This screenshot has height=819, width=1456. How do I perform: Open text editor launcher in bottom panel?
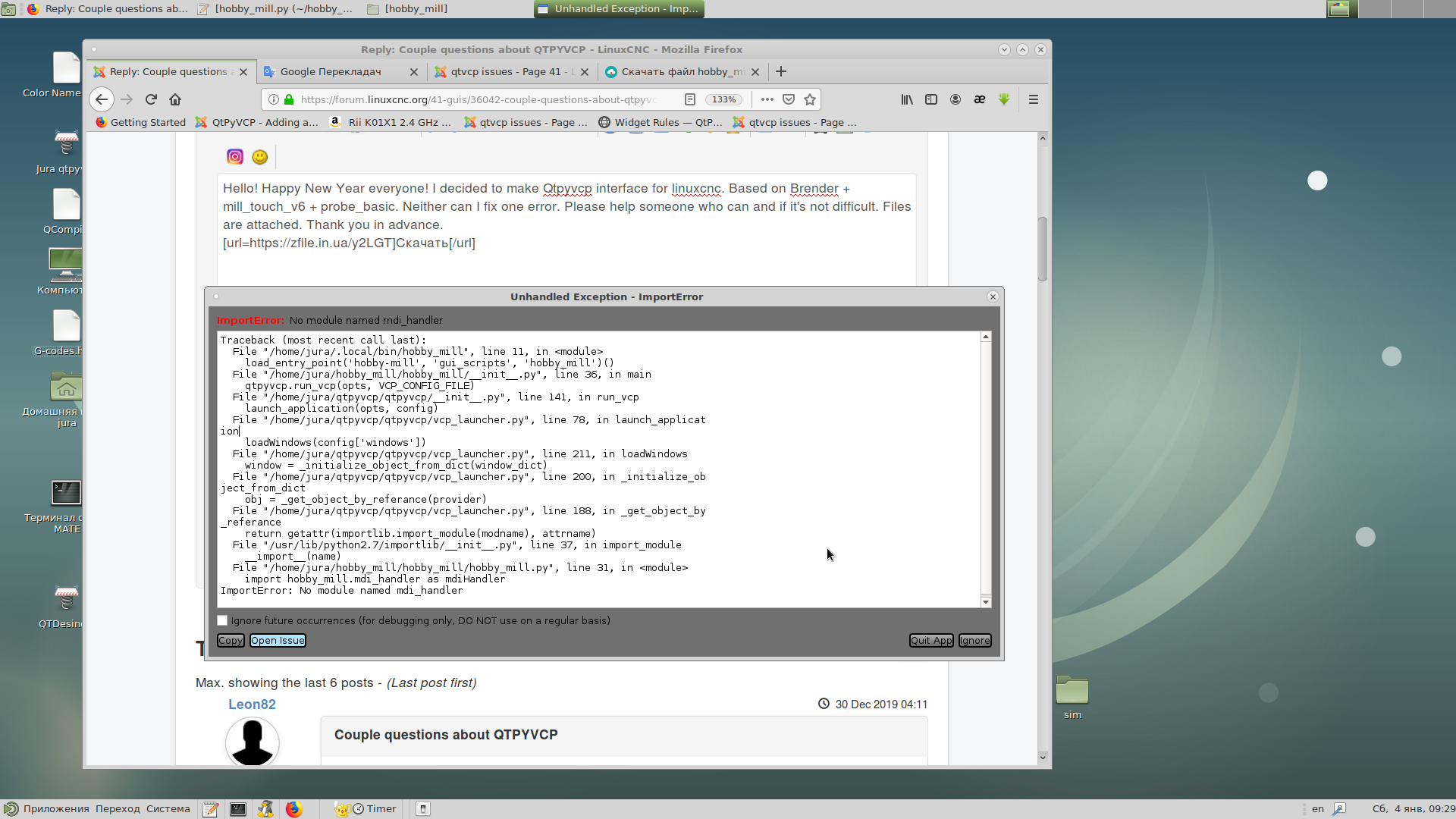coord(211,809)
